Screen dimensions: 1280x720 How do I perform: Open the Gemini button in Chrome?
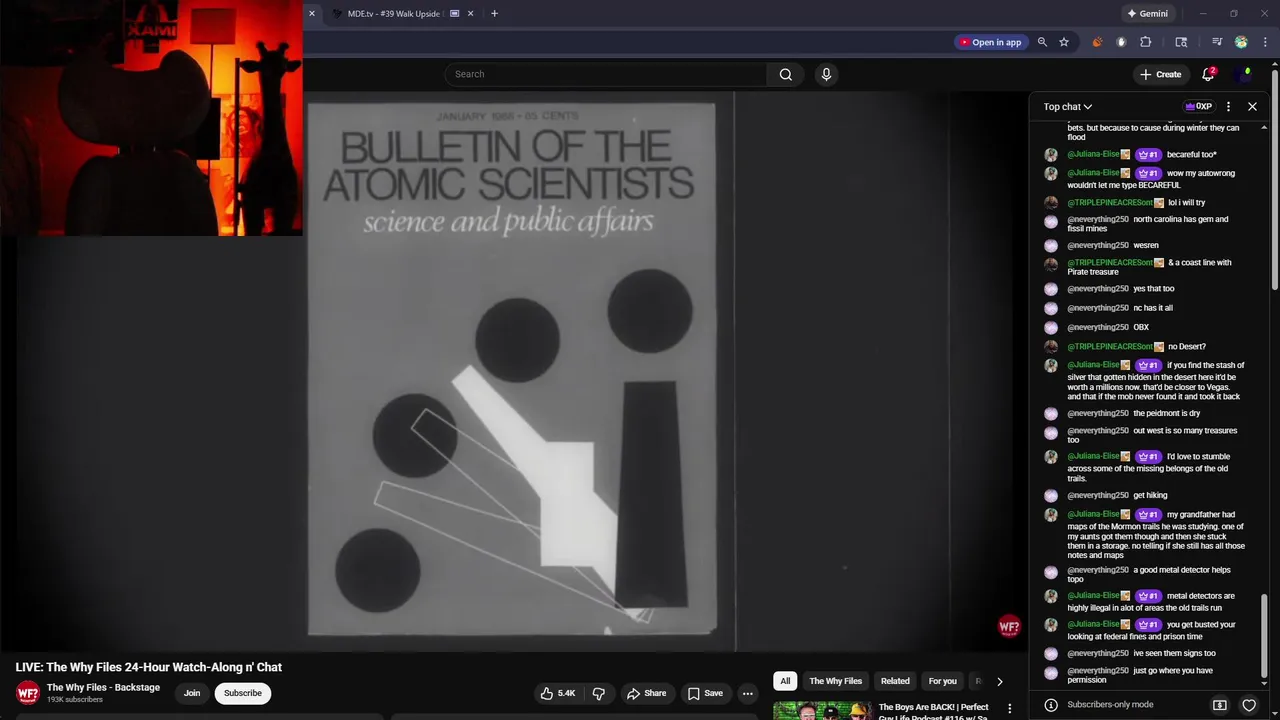(1147, 14)
